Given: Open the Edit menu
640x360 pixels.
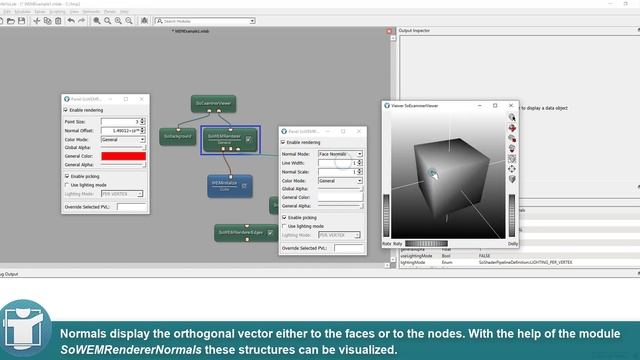Looking at the screenshot, I should tap(7, 11).
